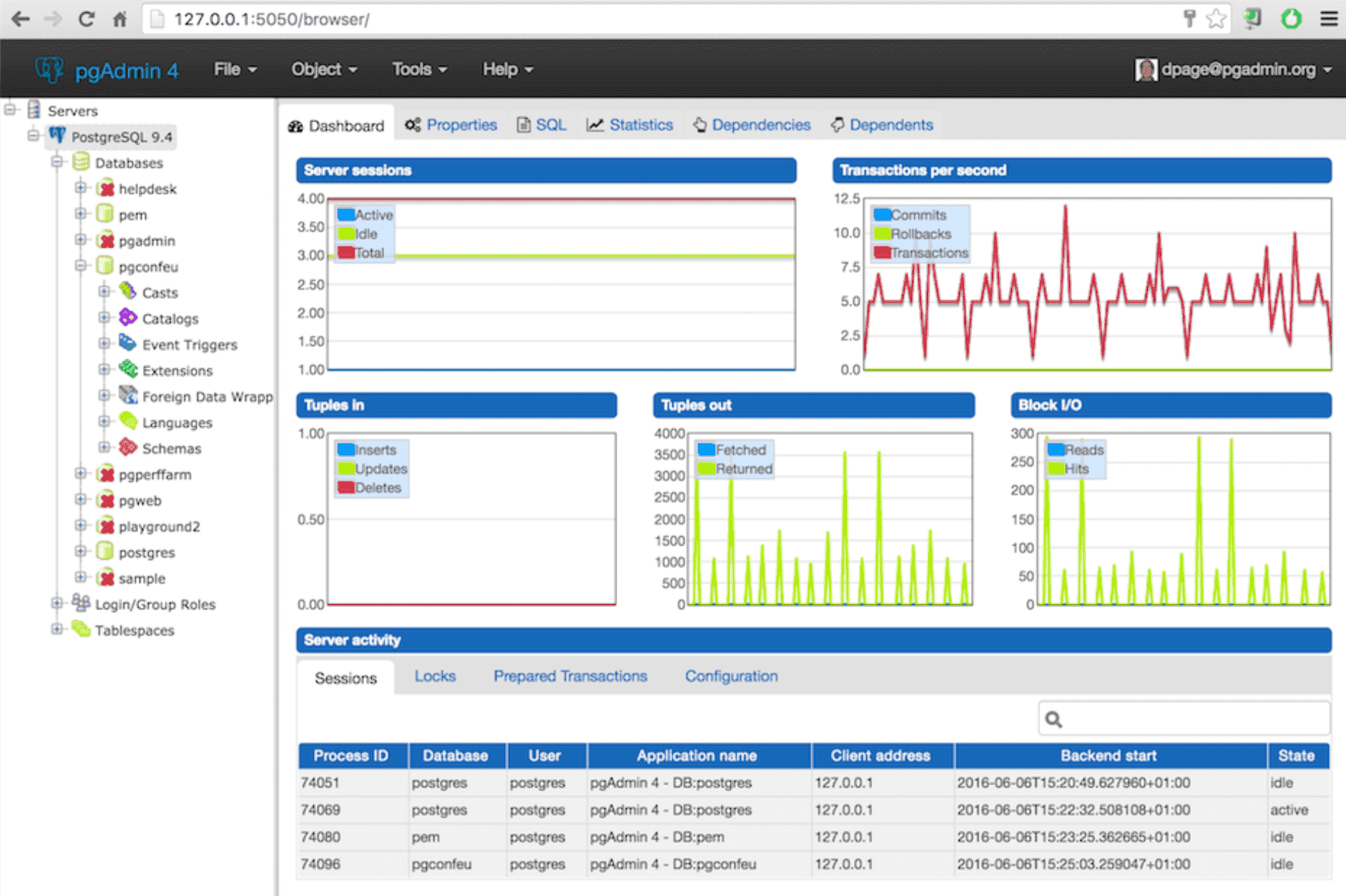
Task: Switch to the SQL tab
Action: [541, 124]
